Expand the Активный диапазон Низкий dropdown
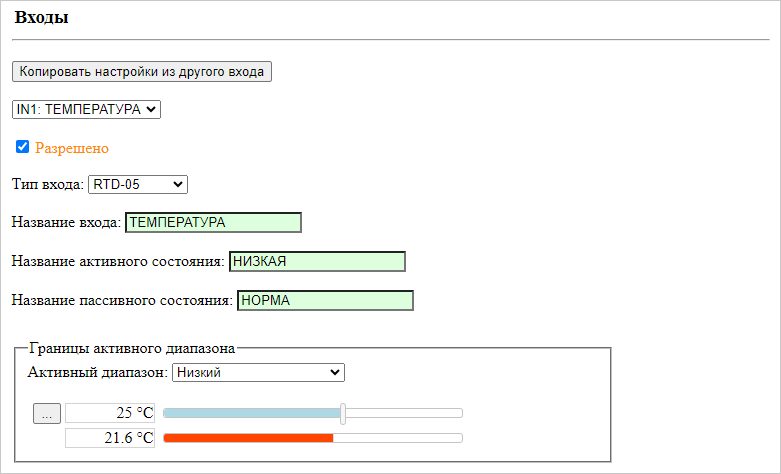Viewport: 781px width, 474px height. tap(258, 372)
